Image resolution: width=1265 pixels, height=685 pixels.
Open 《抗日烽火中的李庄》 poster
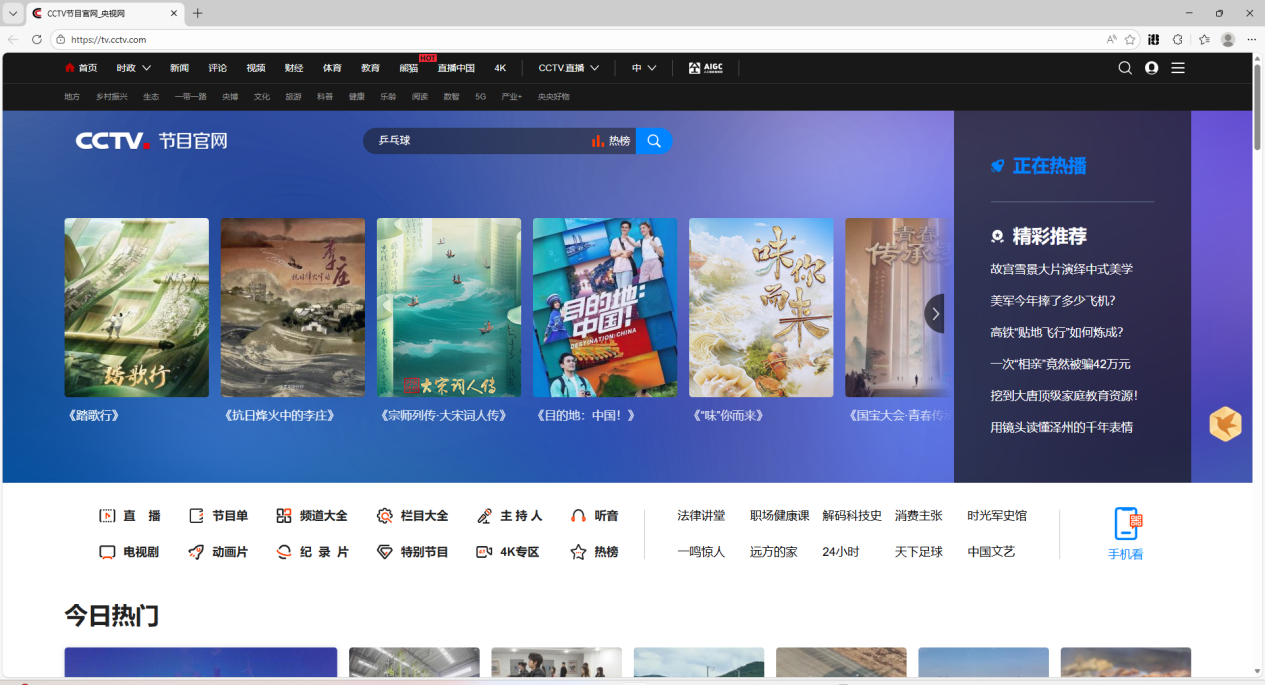tap(293, 308)
